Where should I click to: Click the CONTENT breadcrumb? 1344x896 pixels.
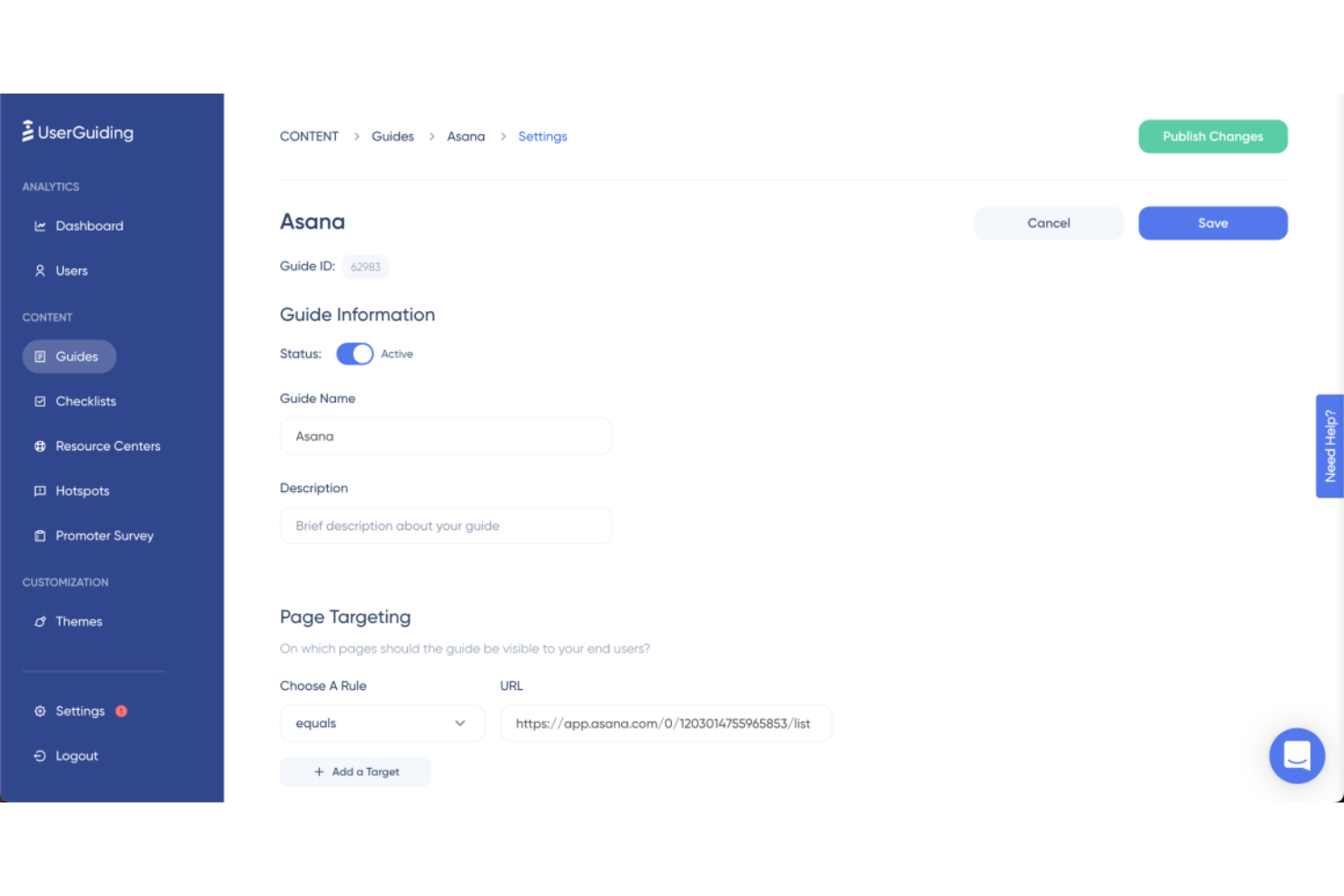coord(309,136)
